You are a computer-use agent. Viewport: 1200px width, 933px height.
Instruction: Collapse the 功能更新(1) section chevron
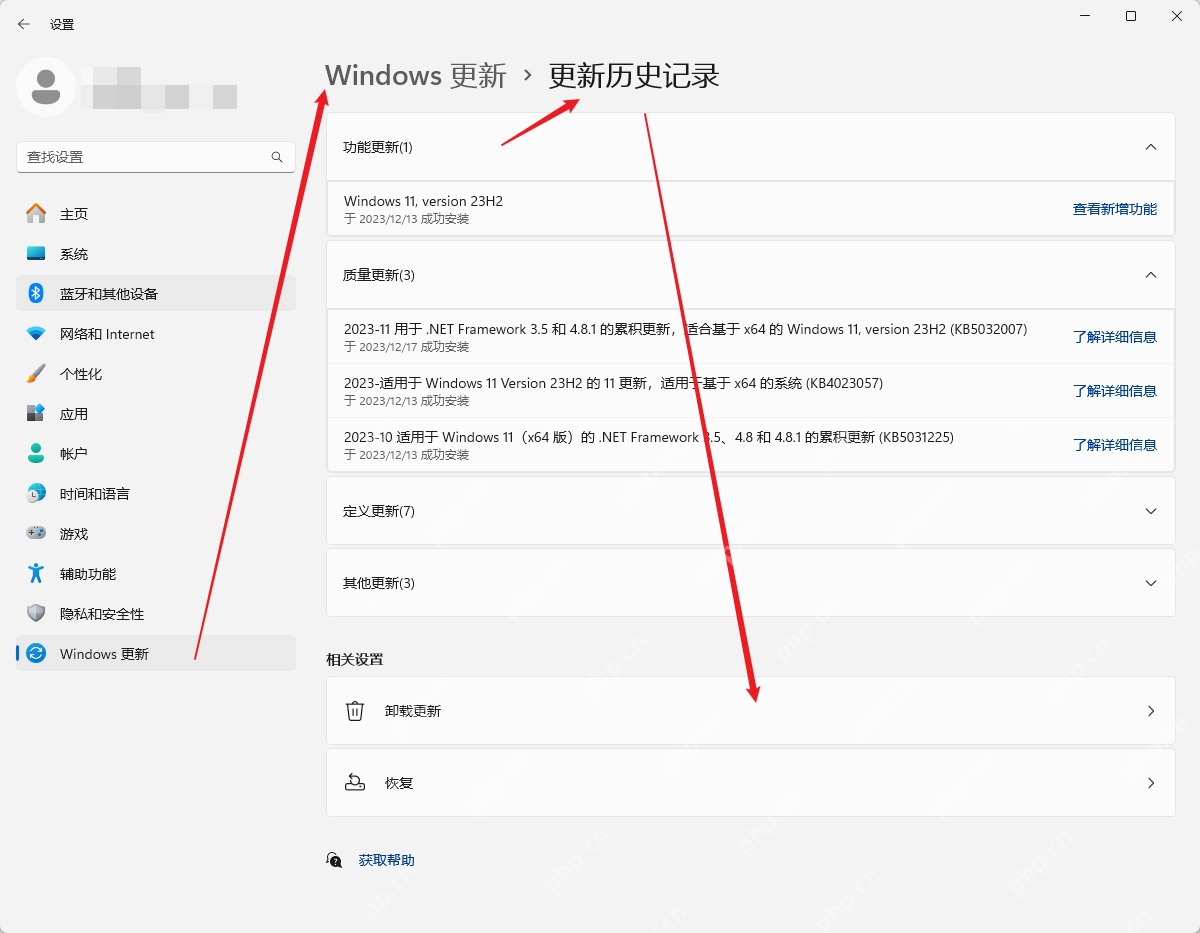click(x=1151, y=147)
